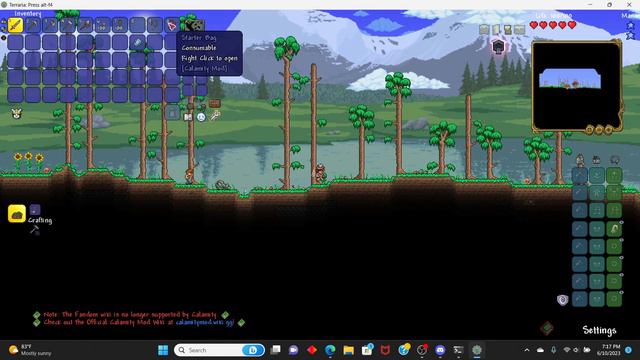
Task: Open the bestiary book icon
Action: (188, 117)
